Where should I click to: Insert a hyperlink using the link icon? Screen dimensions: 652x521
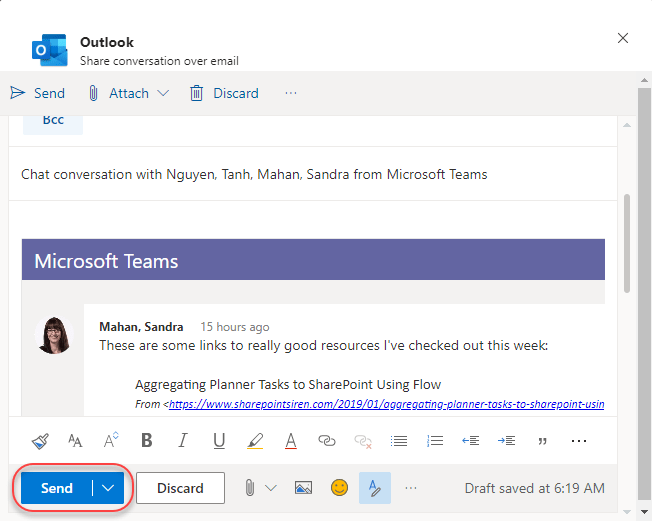pos(327,440)
